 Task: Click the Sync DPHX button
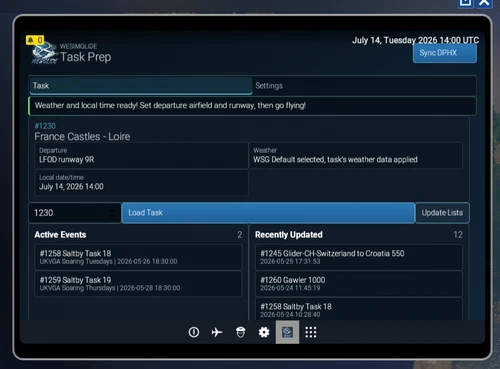[x=445, y=53]
